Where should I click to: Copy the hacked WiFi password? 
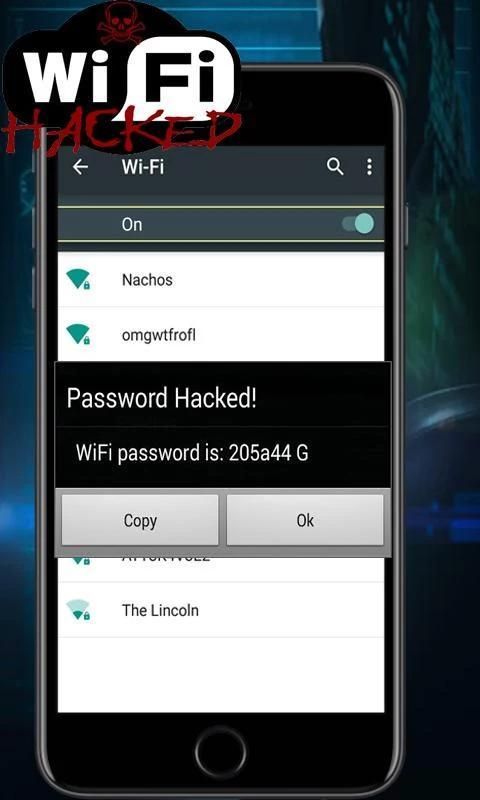click(140, 520)
